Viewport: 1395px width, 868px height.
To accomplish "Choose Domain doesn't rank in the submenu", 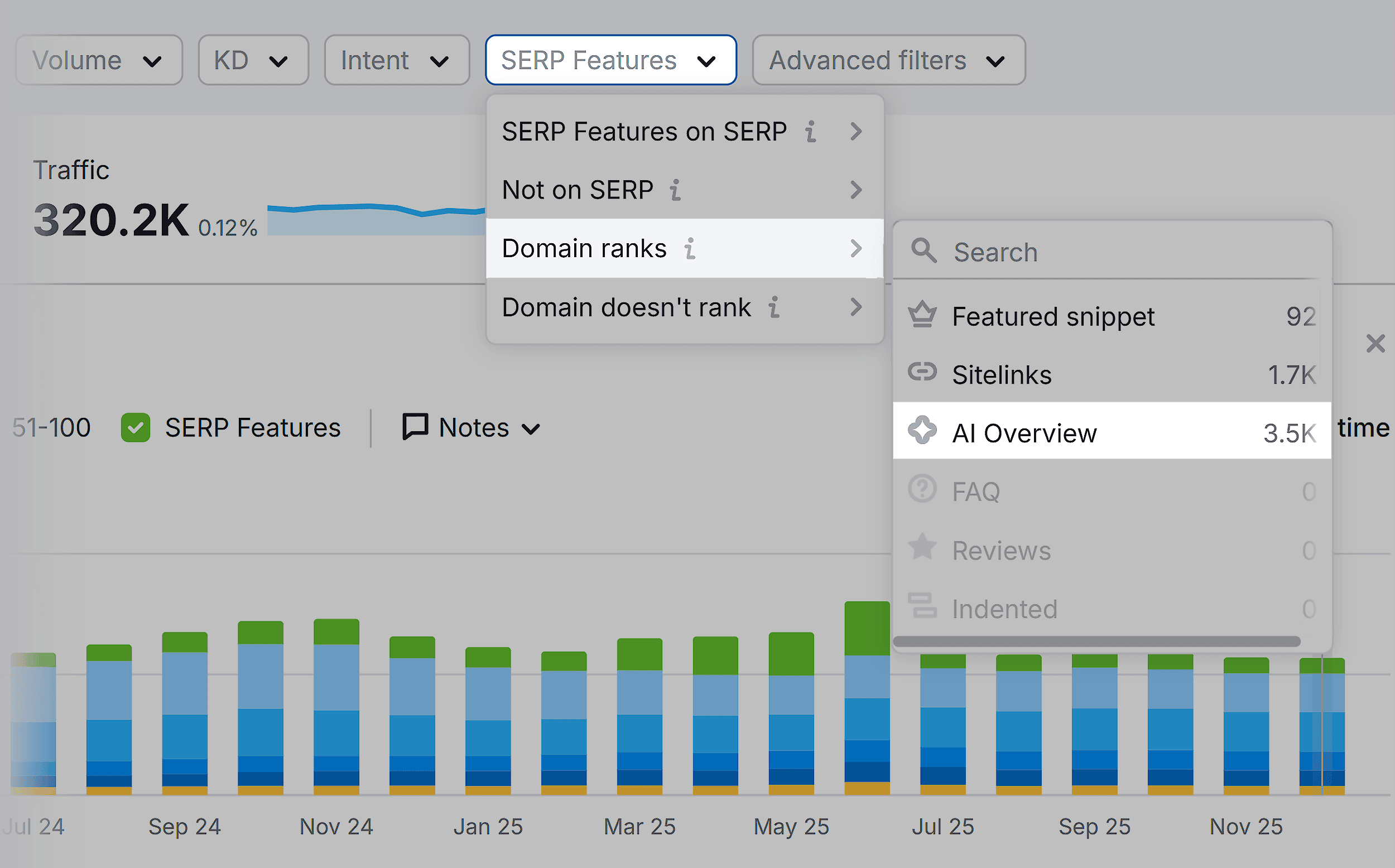I will 626,307.
